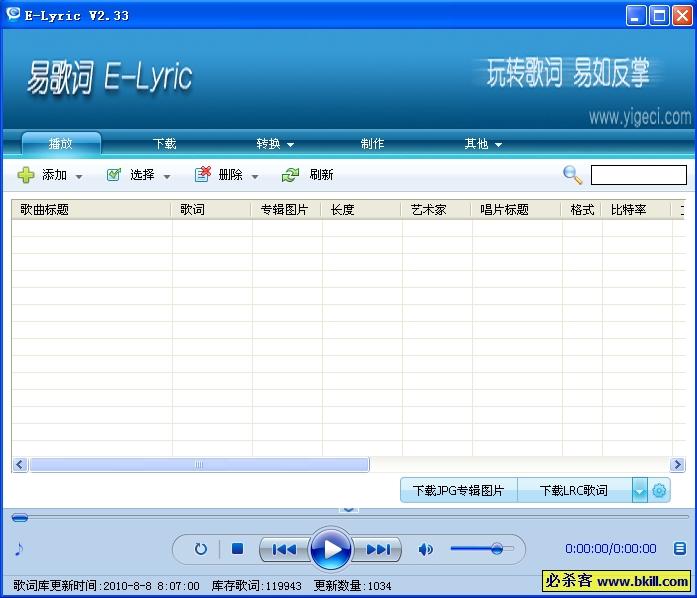This screenshot has width=697, height=598.
Task: Click the music note icon
Action: coord(19,549)
